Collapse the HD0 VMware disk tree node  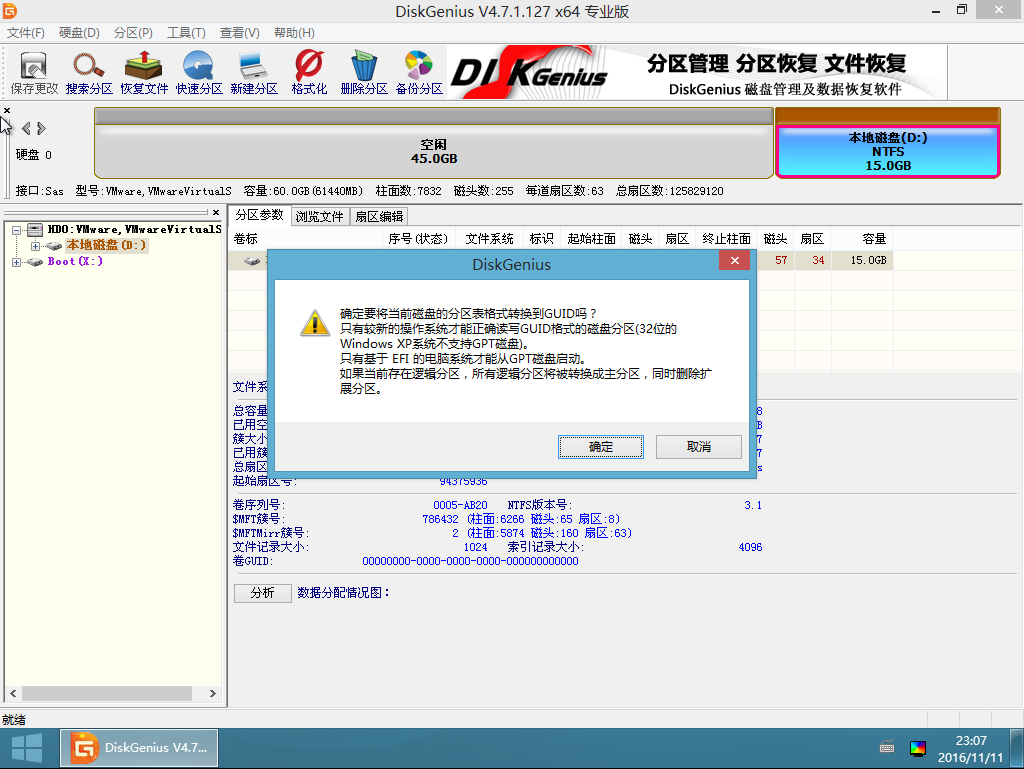16,230
